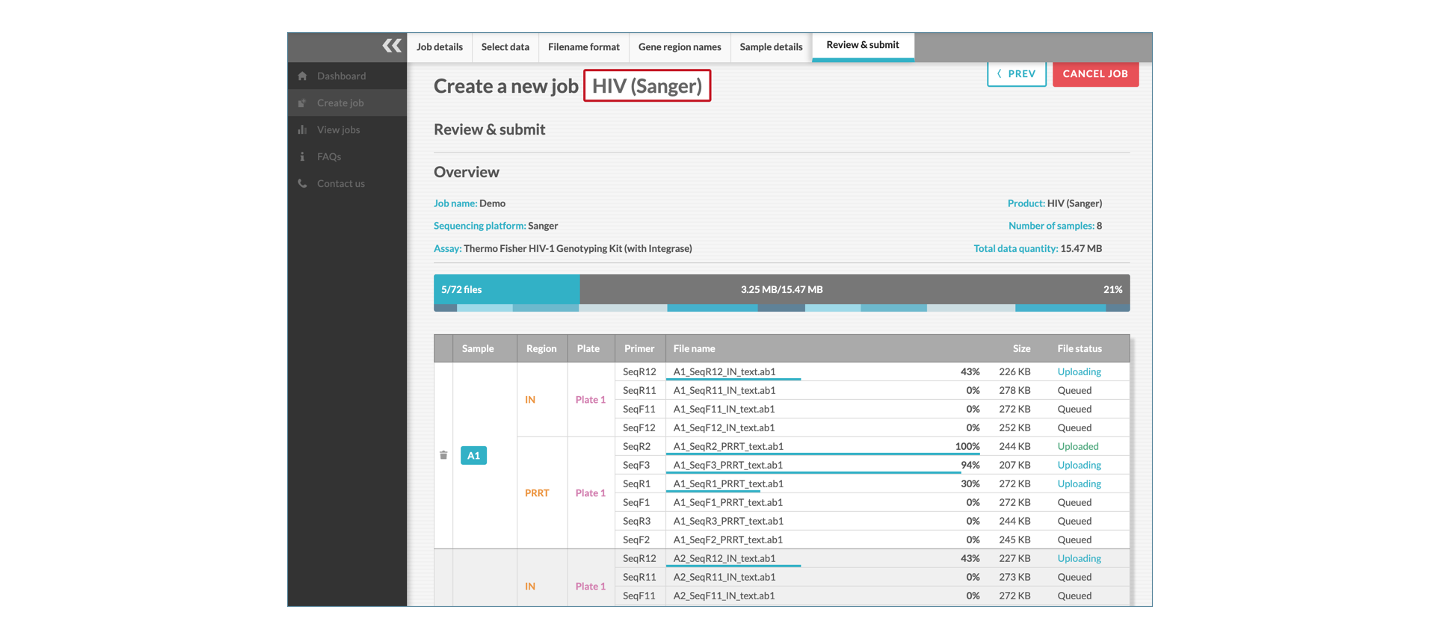Viewport: 1440px width, 640px height.
Task: Click the Sequencing platform label
Action: (480, 226)
